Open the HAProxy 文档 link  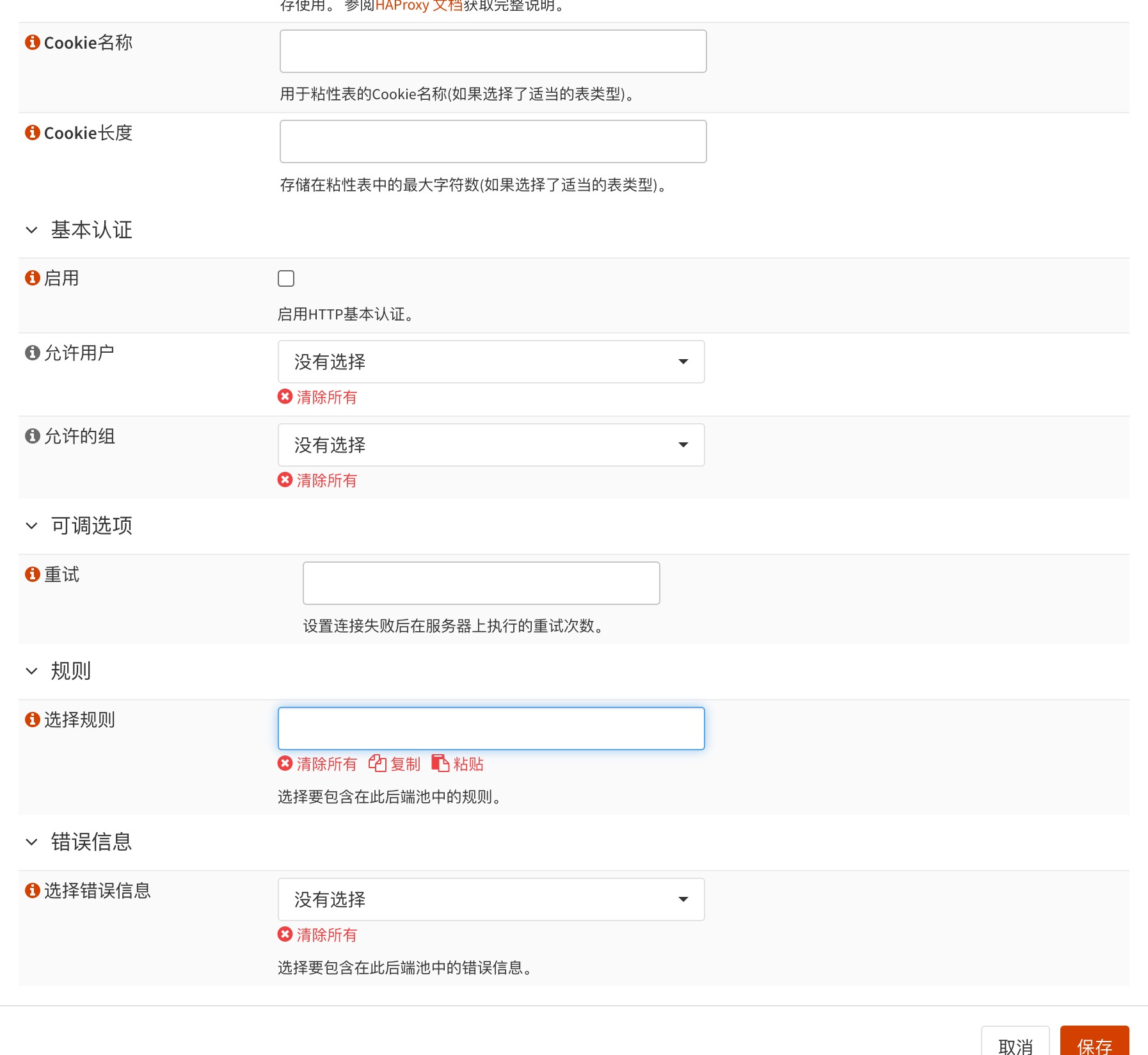[x=419, y=6]
